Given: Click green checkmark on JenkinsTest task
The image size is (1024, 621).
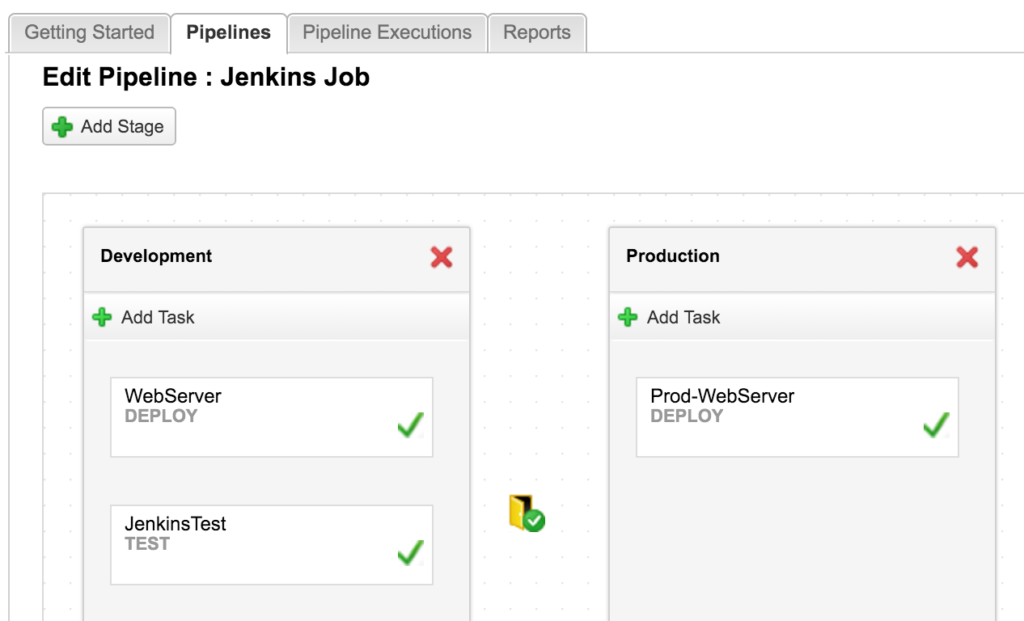Looking at the screenshot, I should tap(410, 553).
